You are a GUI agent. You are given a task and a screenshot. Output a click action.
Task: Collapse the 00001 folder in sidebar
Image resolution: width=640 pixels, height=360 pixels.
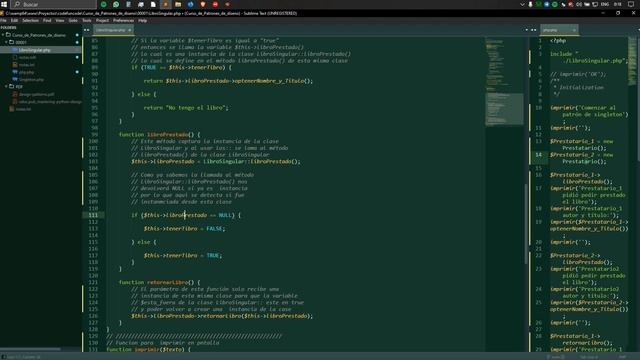pyautogui.click(x=6, y=42)
